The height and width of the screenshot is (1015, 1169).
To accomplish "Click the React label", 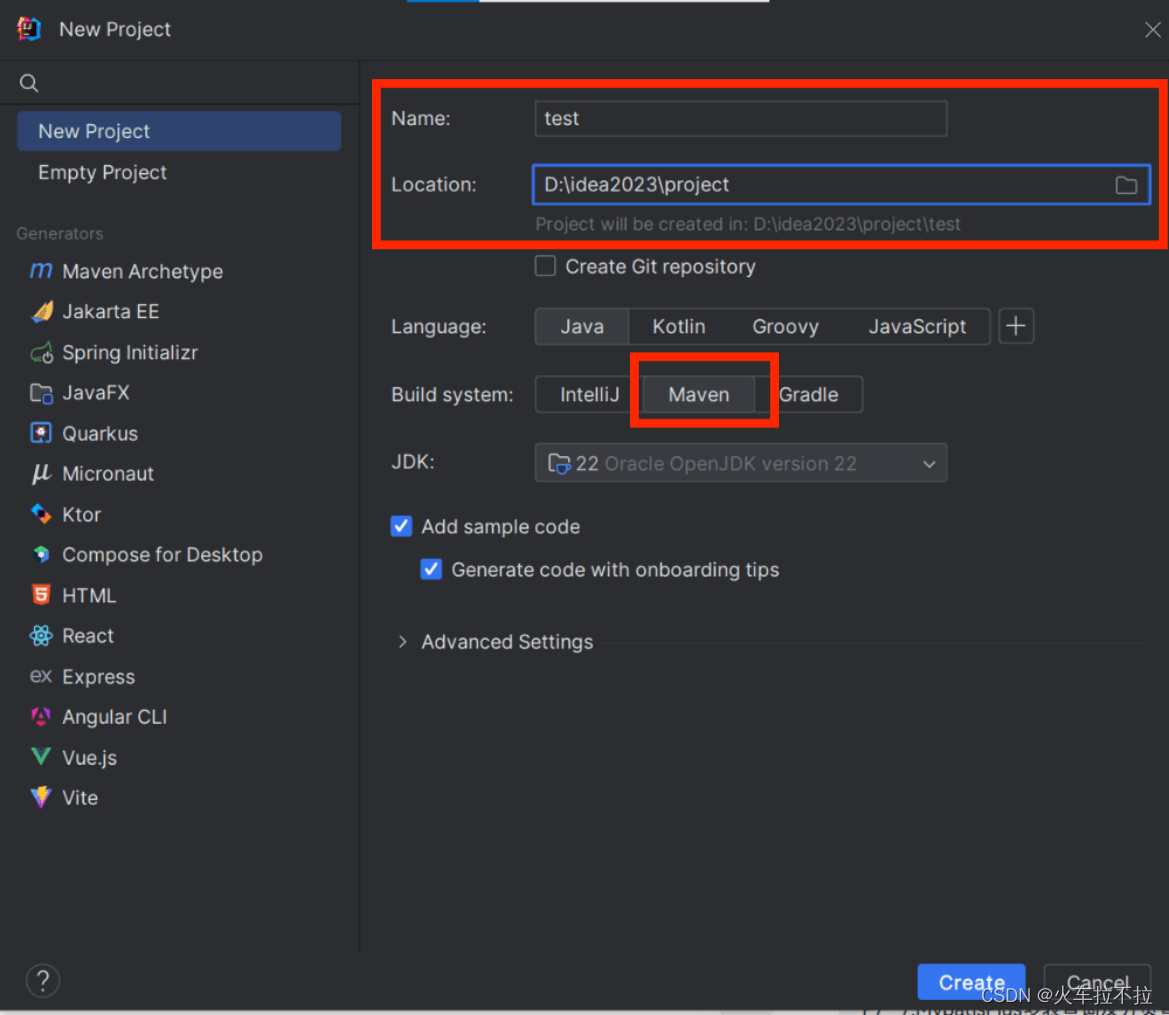I will [88, 635].
